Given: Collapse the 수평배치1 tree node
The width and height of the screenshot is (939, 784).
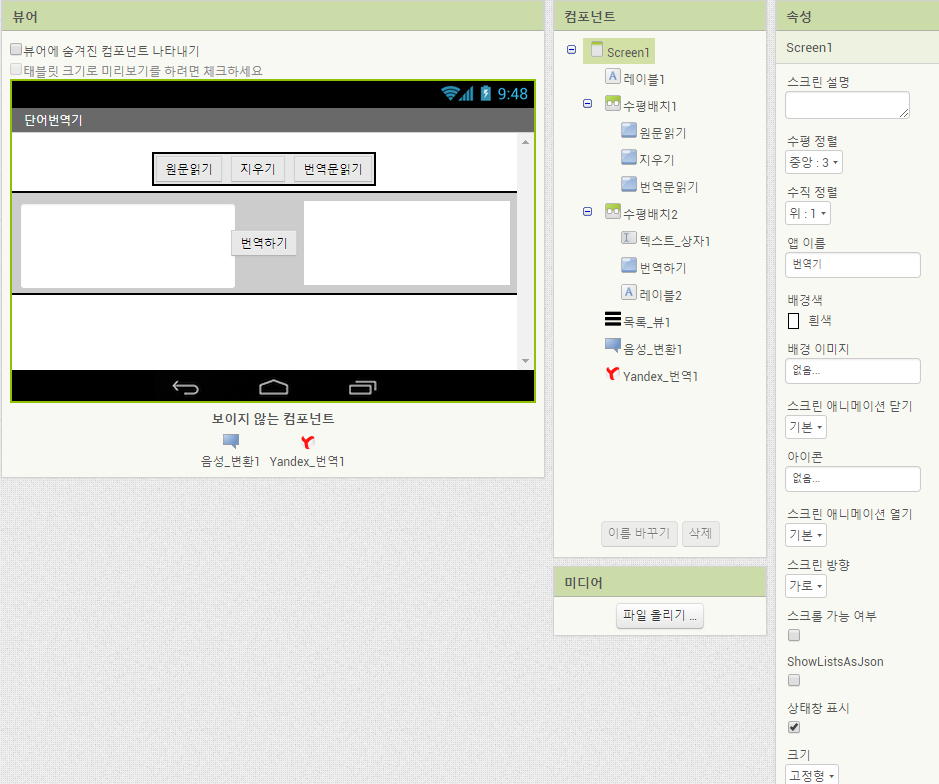Looking at the screenshot, I should click(588, 104).
